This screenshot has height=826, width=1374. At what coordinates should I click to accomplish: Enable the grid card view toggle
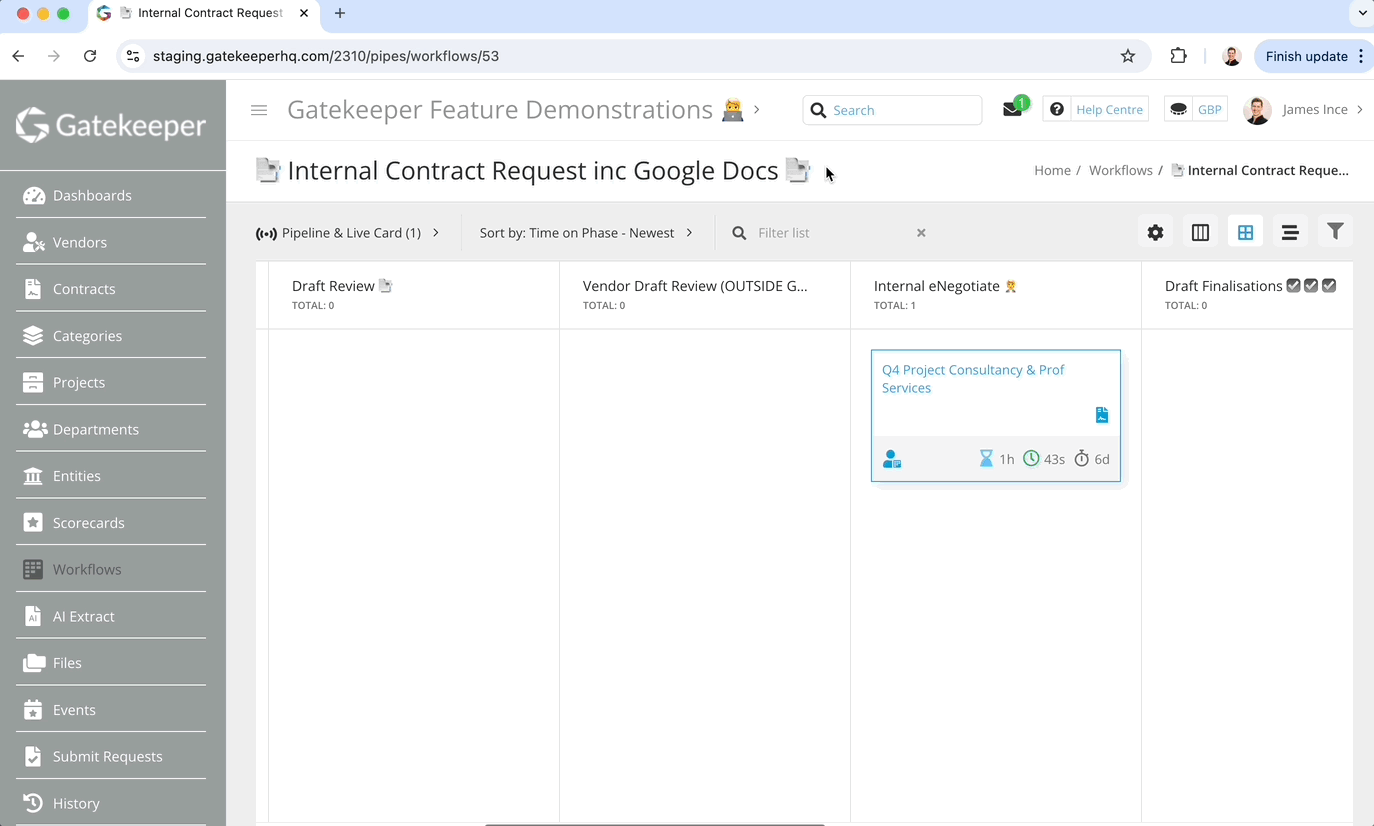click(1245, 231)
